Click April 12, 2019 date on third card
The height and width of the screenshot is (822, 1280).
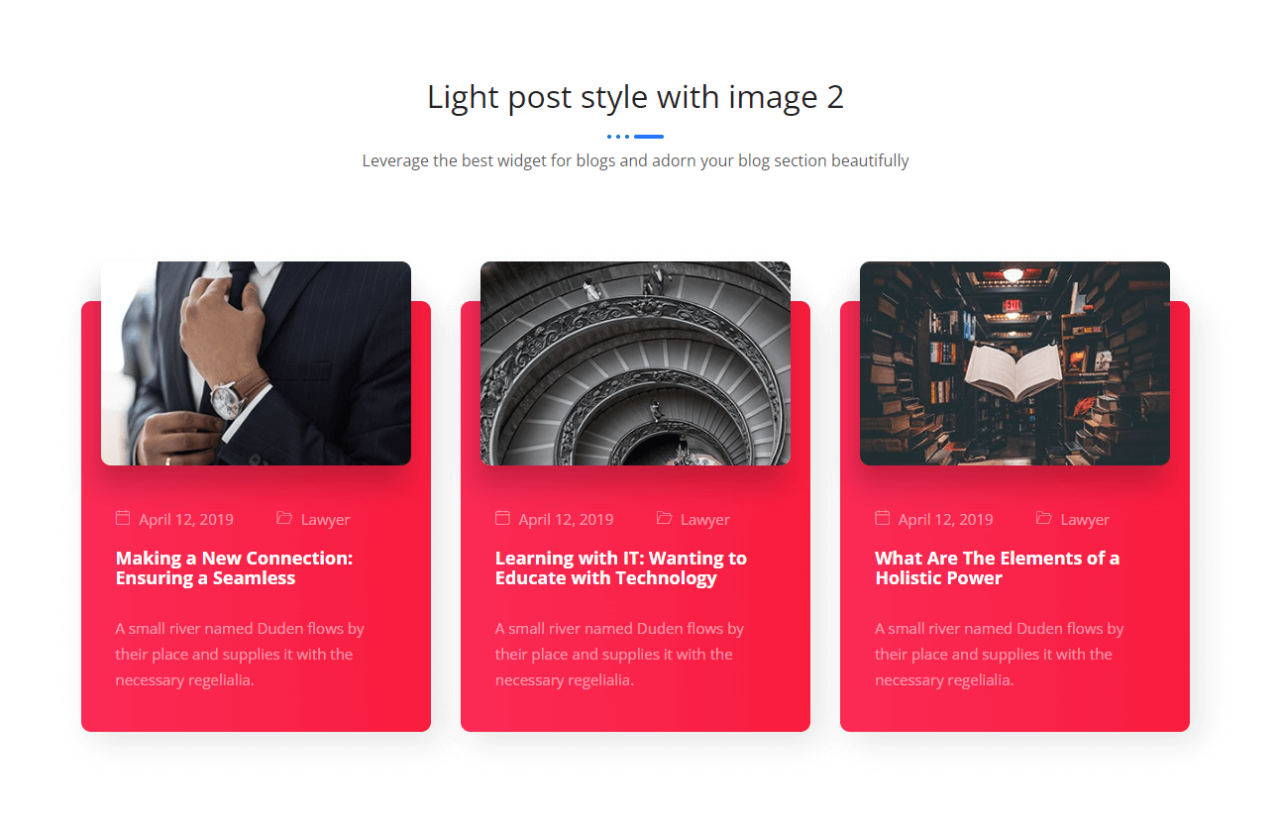pos(946,520)
